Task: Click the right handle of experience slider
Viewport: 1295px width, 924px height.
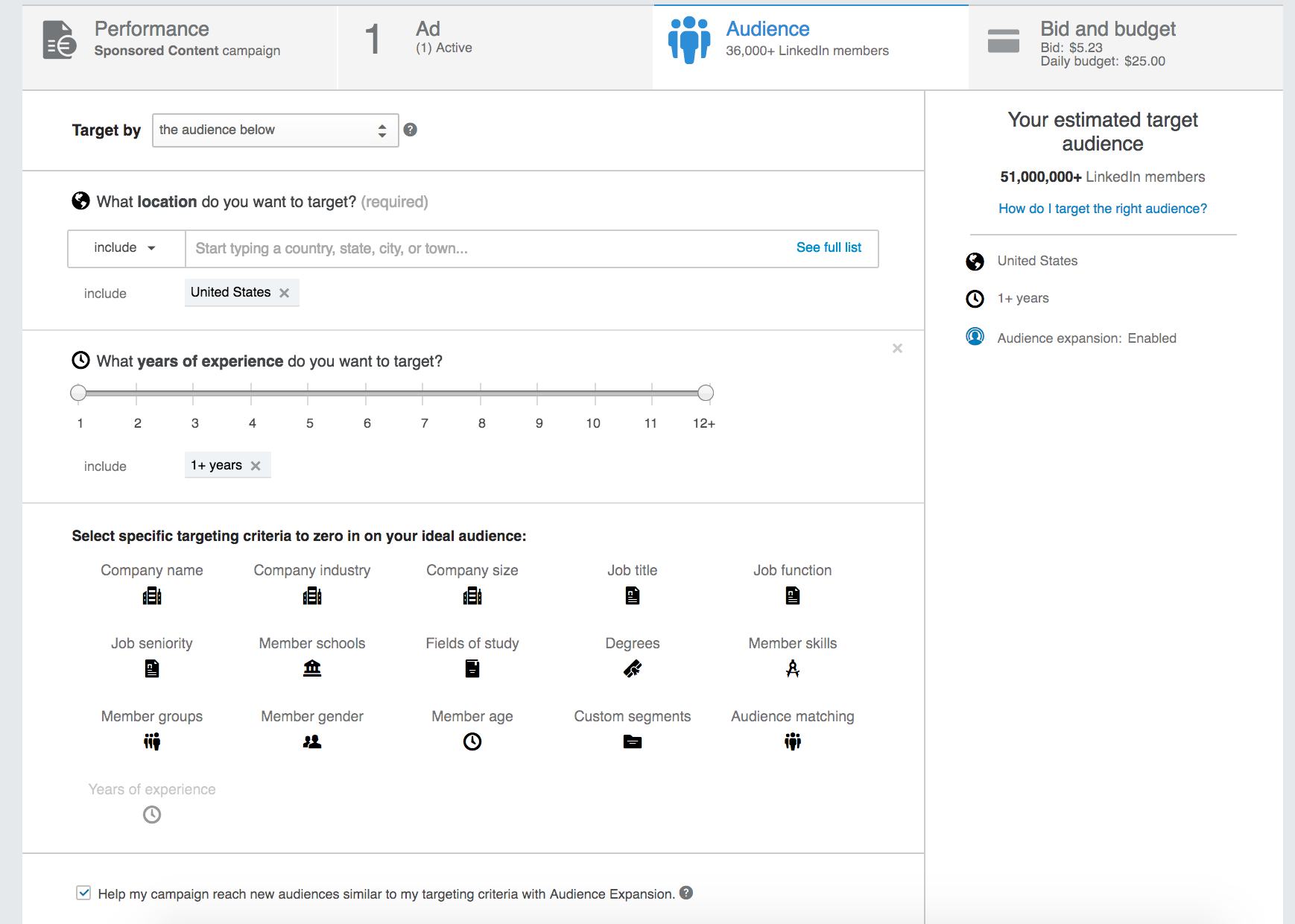Action: [706, 393]
